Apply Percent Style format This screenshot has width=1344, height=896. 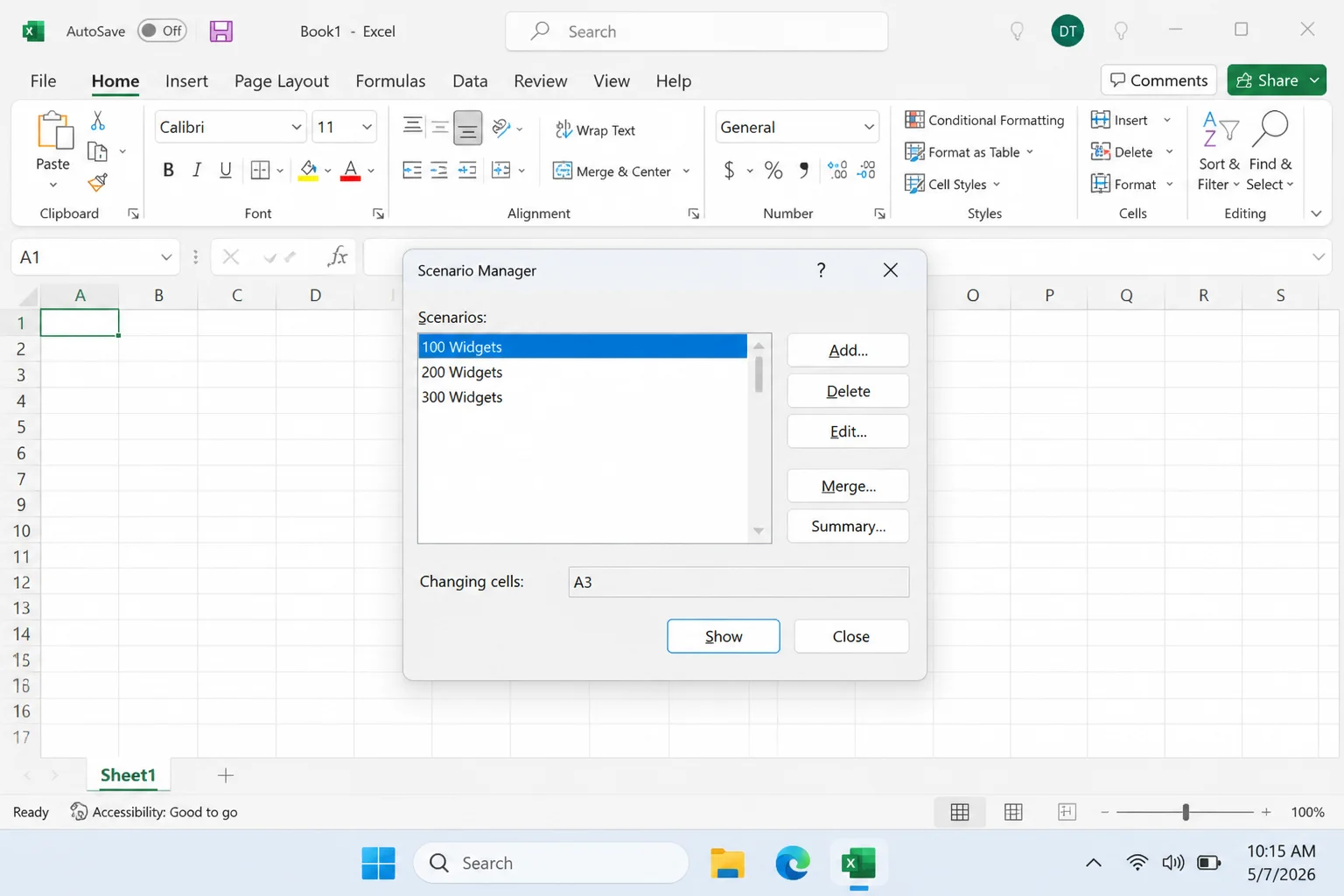(773, 171)
